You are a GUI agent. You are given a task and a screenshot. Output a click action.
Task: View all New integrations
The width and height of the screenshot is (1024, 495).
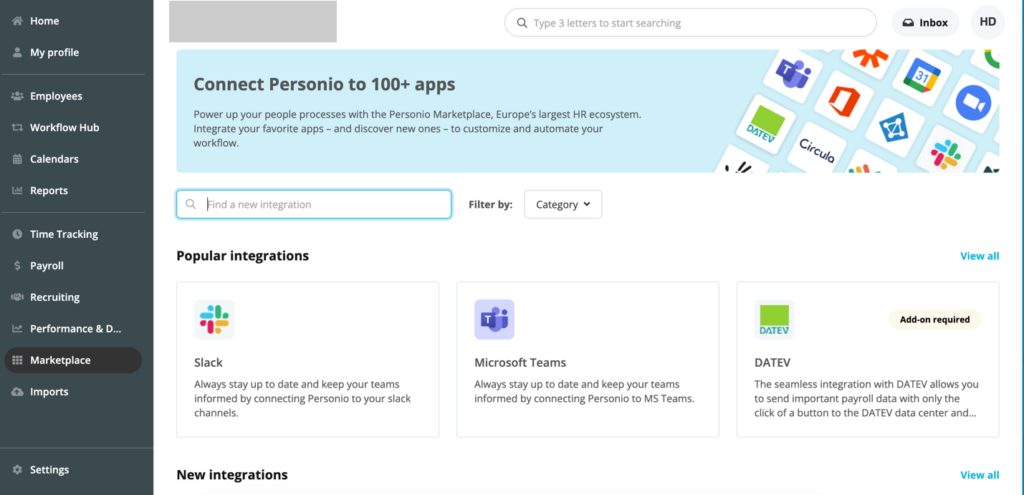[980, 475]
